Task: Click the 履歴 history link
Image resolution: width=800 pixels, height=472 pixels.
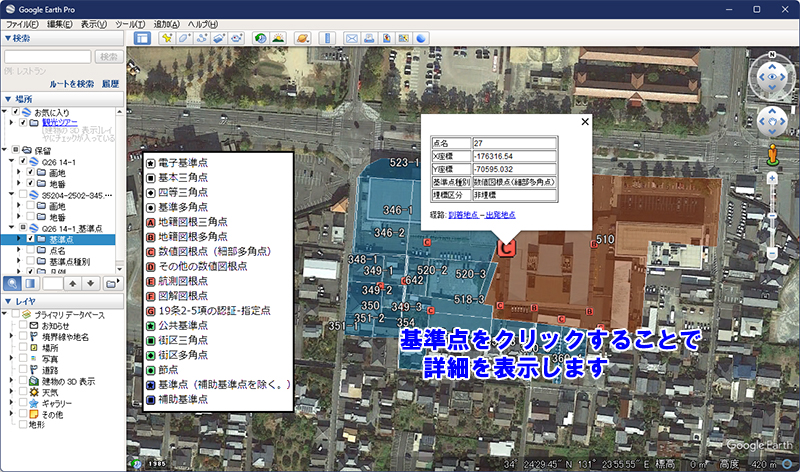Action: pyautogui.click(x=111, y=84)
